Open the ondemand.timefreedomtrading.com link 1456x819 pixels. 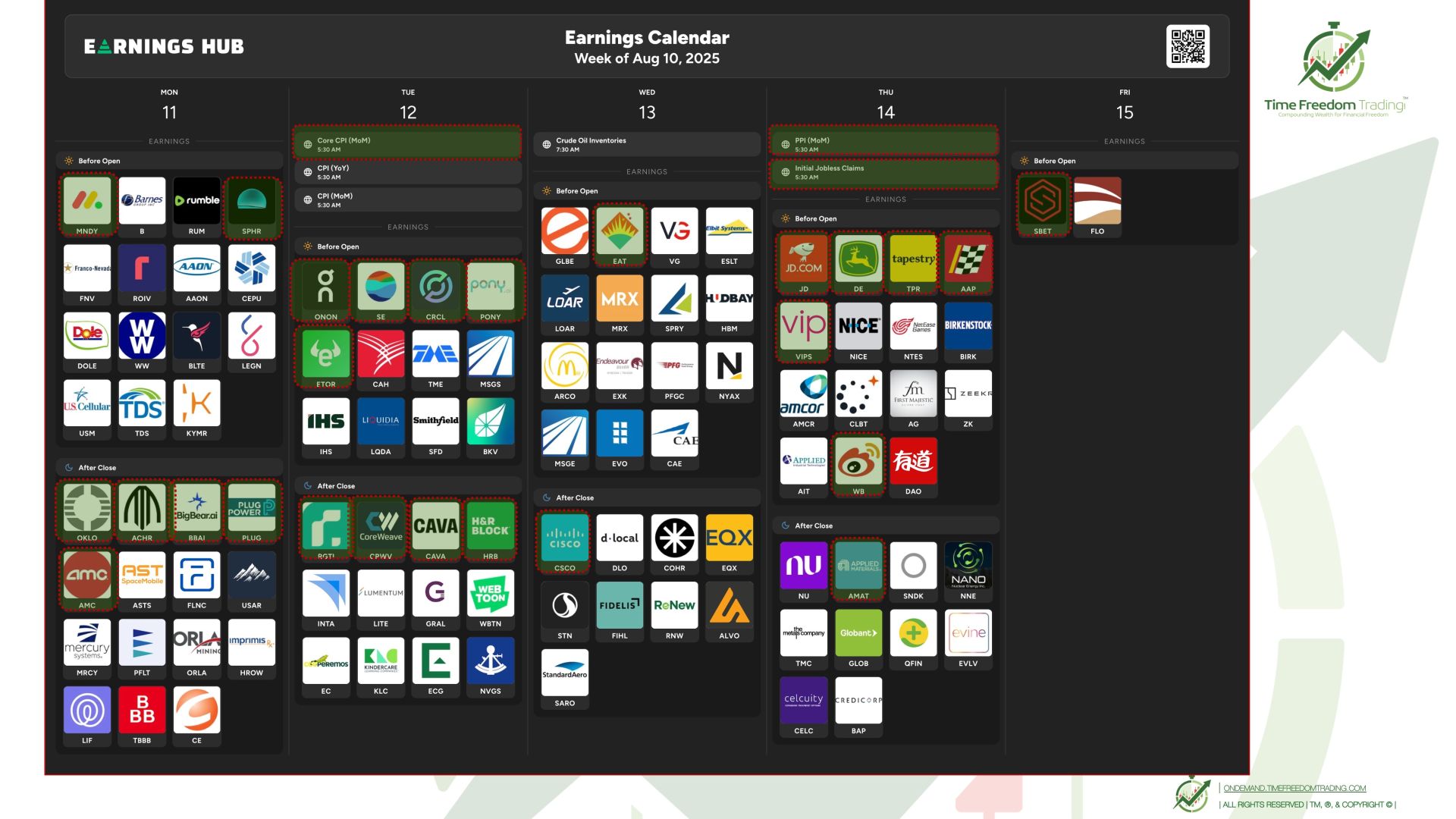[1294, 789]
